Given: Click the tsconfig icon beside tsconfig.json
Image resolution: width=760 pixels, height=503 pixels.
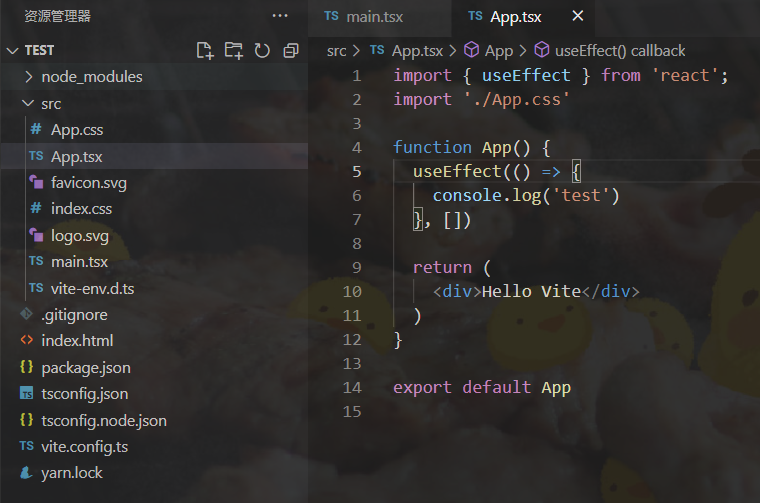Looking at the screenshot, I should (x=26, y=393).
